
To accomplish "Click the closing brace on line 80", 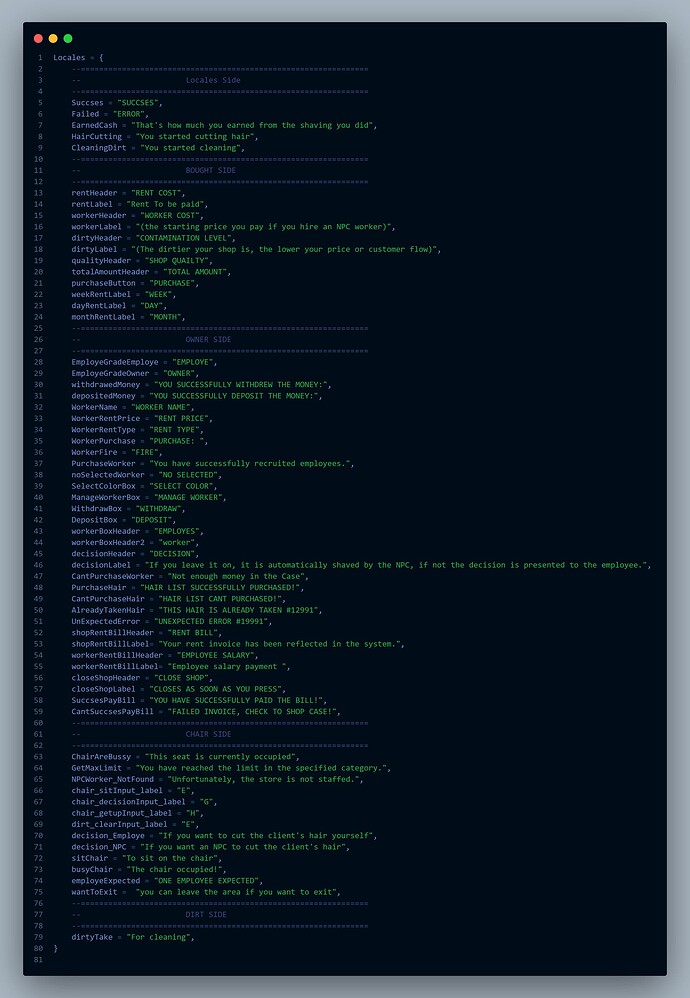I will pyautogui.click(x=55, y=948).
